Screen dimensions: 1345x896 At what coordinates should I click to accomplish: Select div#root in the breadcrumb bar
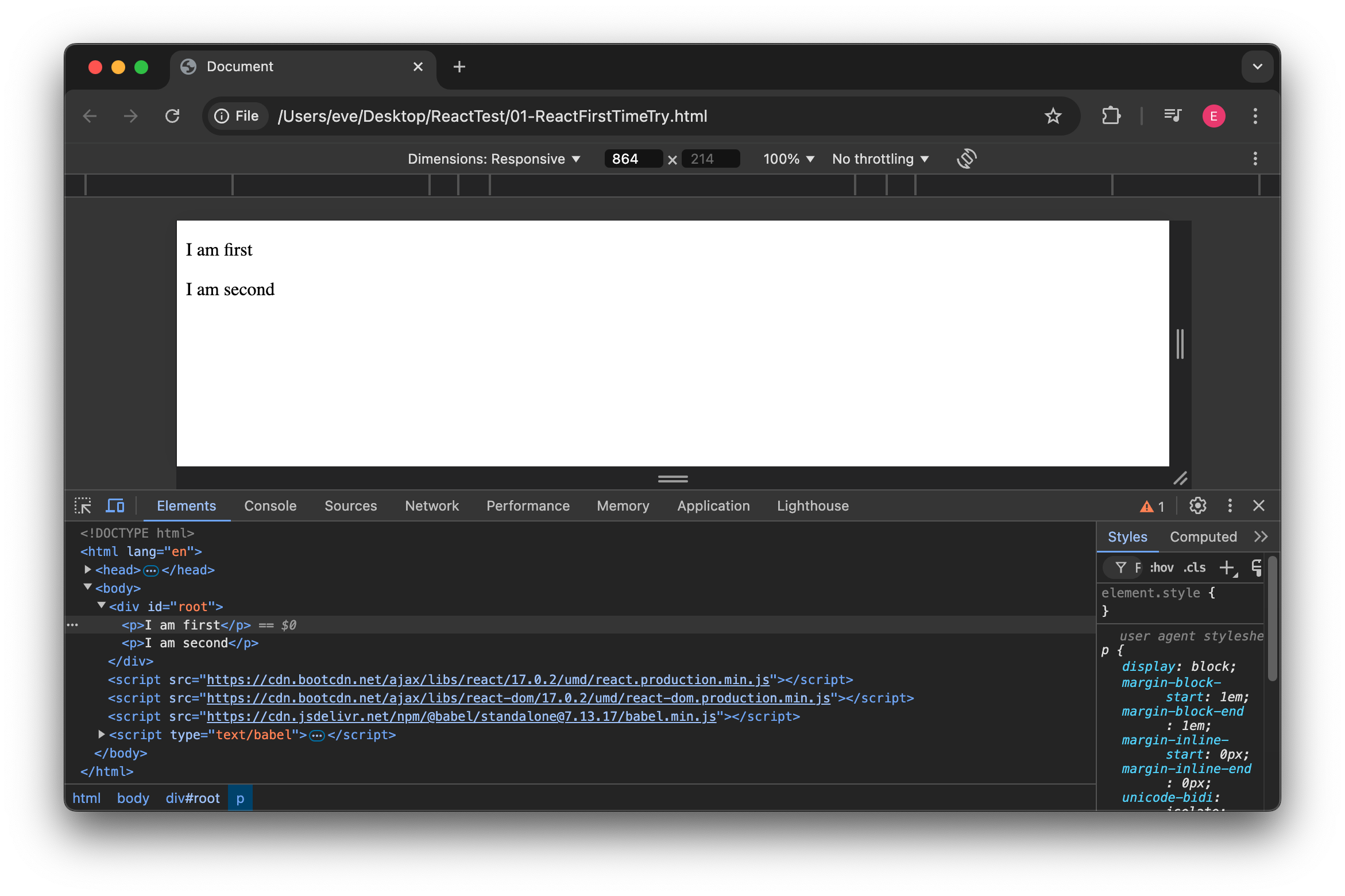coord(192,798)
